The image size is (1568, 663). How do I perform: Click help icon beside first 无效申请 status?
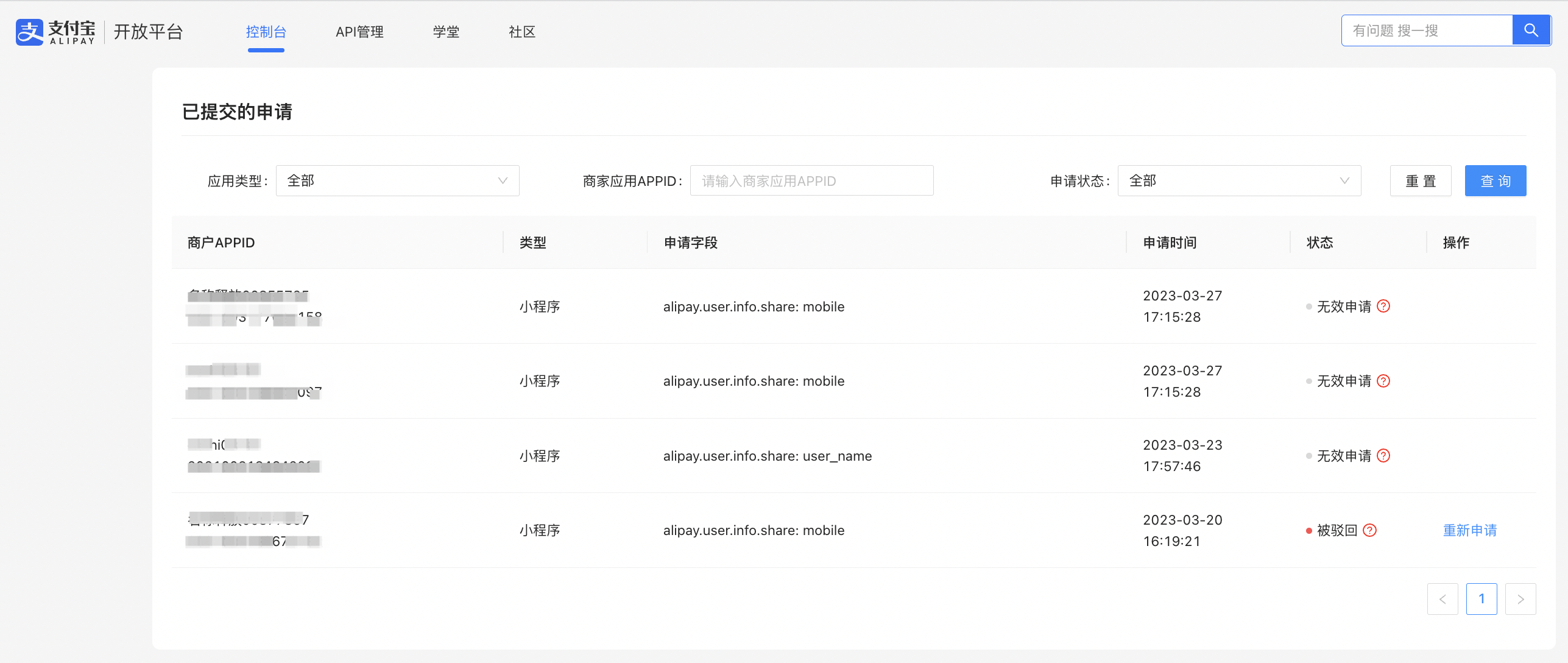pyautogui.click(x=1383, y=306)
